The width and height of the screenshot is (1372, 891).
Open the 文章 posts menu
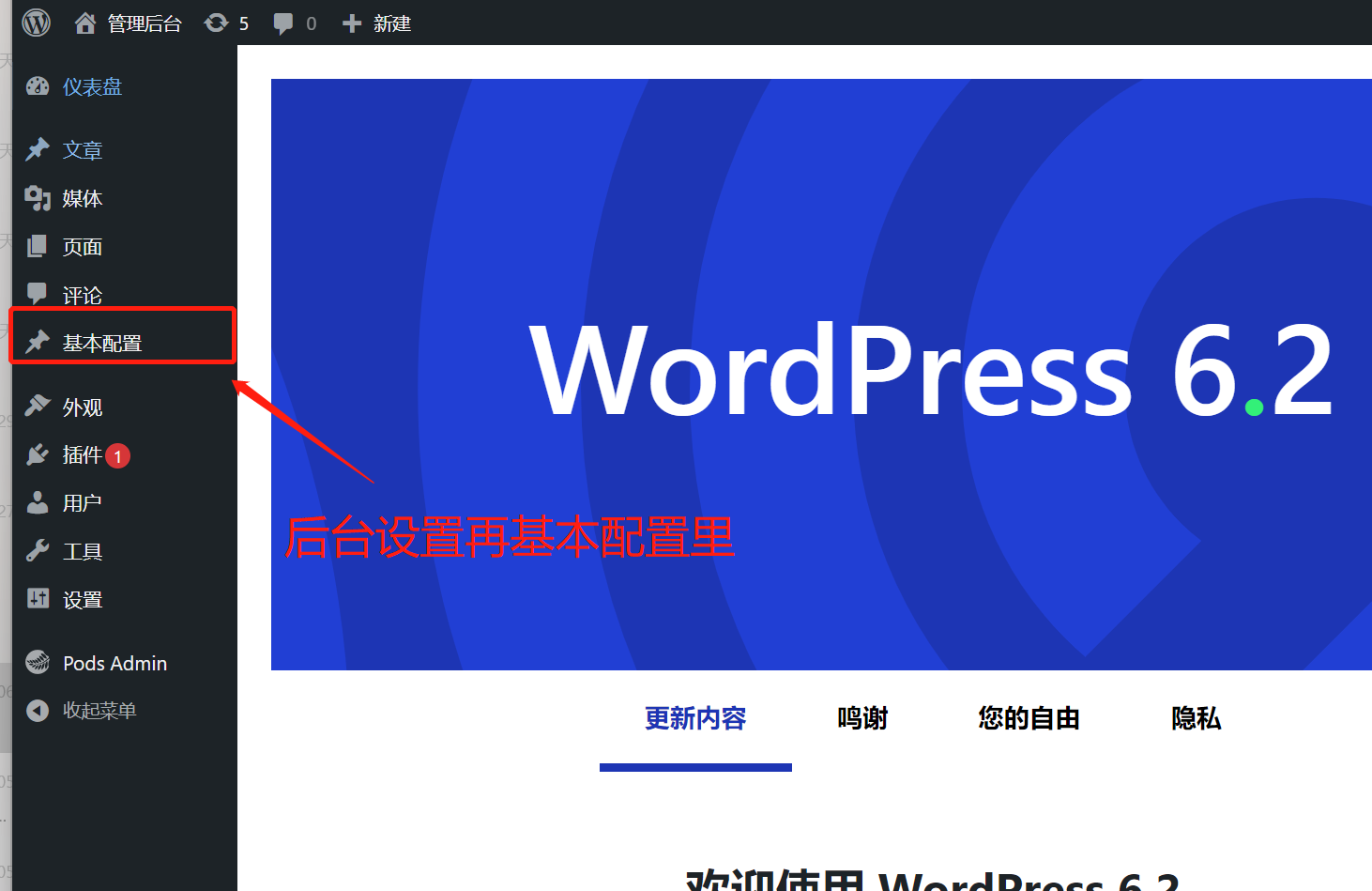tap(83, 150)
